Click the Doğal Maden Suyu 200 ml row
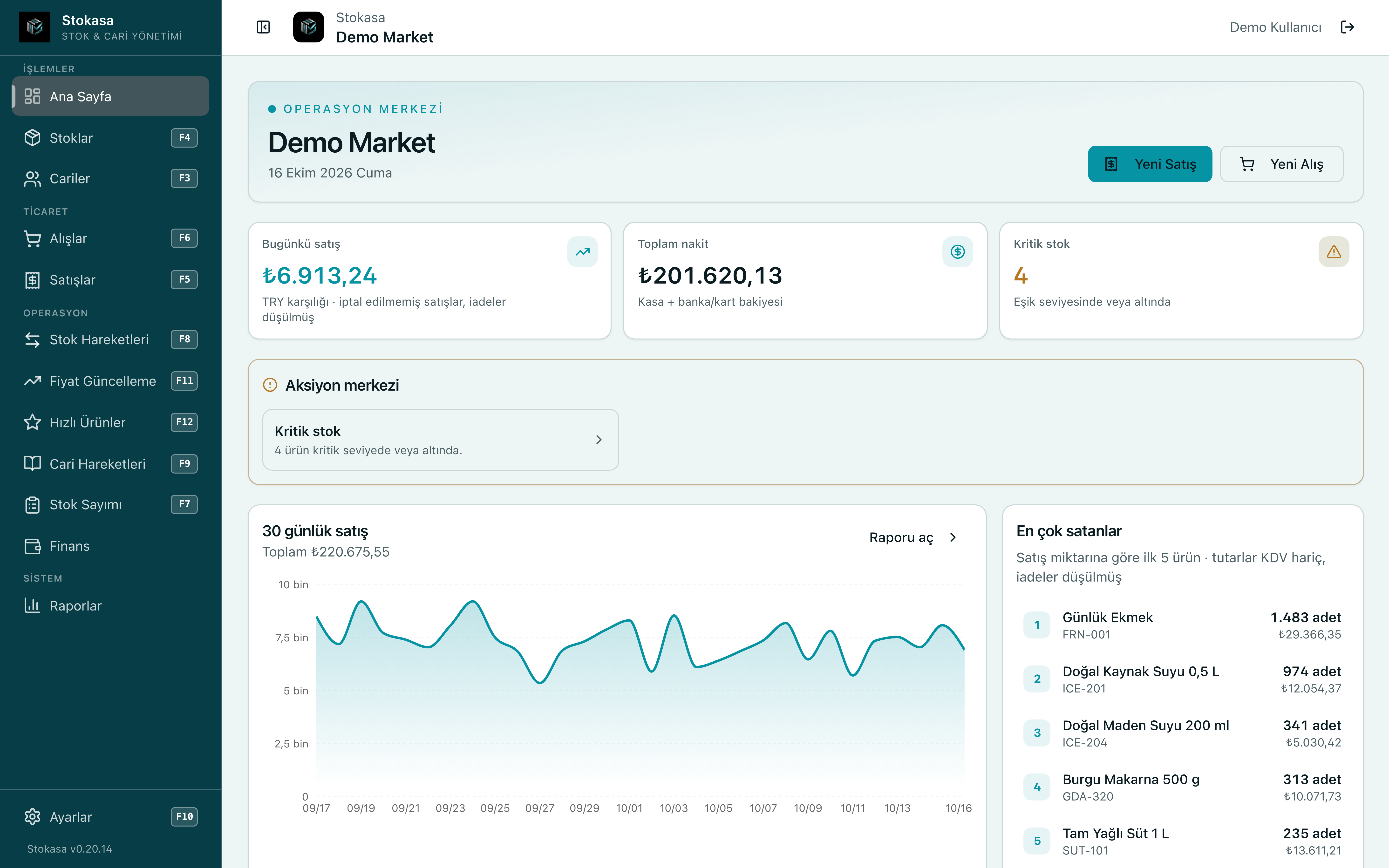 click(x=1182, y=733)
